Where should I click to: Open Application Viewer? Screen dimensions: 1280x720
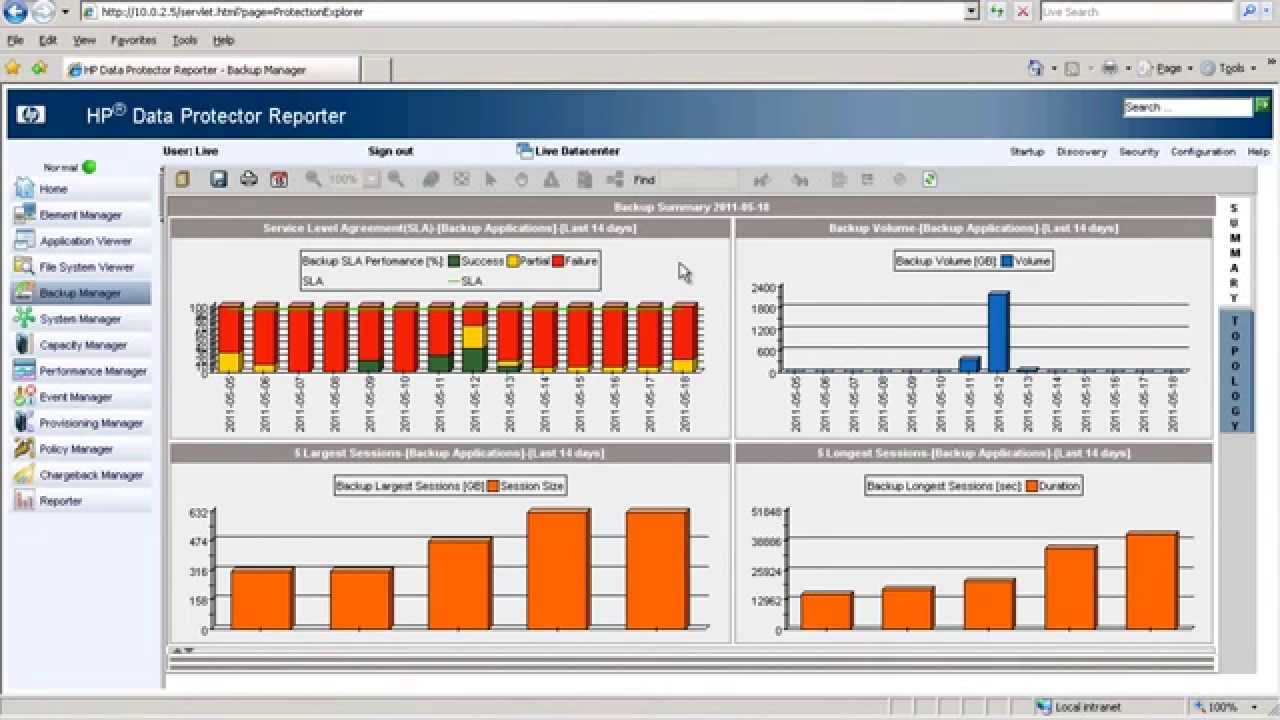[80, 241]
